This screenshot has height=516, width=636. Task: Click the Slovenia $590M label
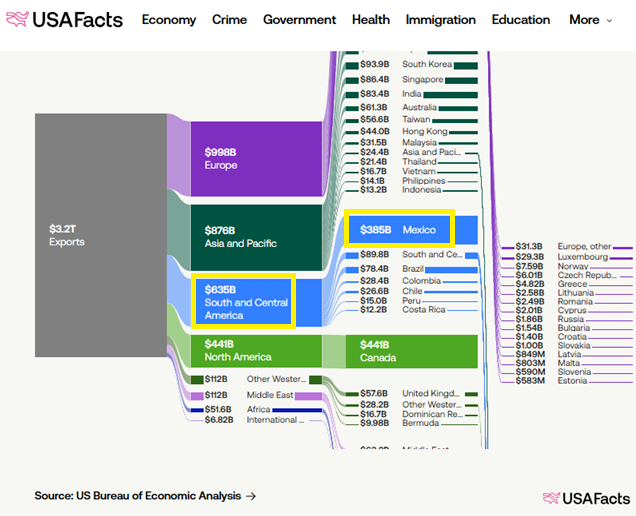(553, 372)
